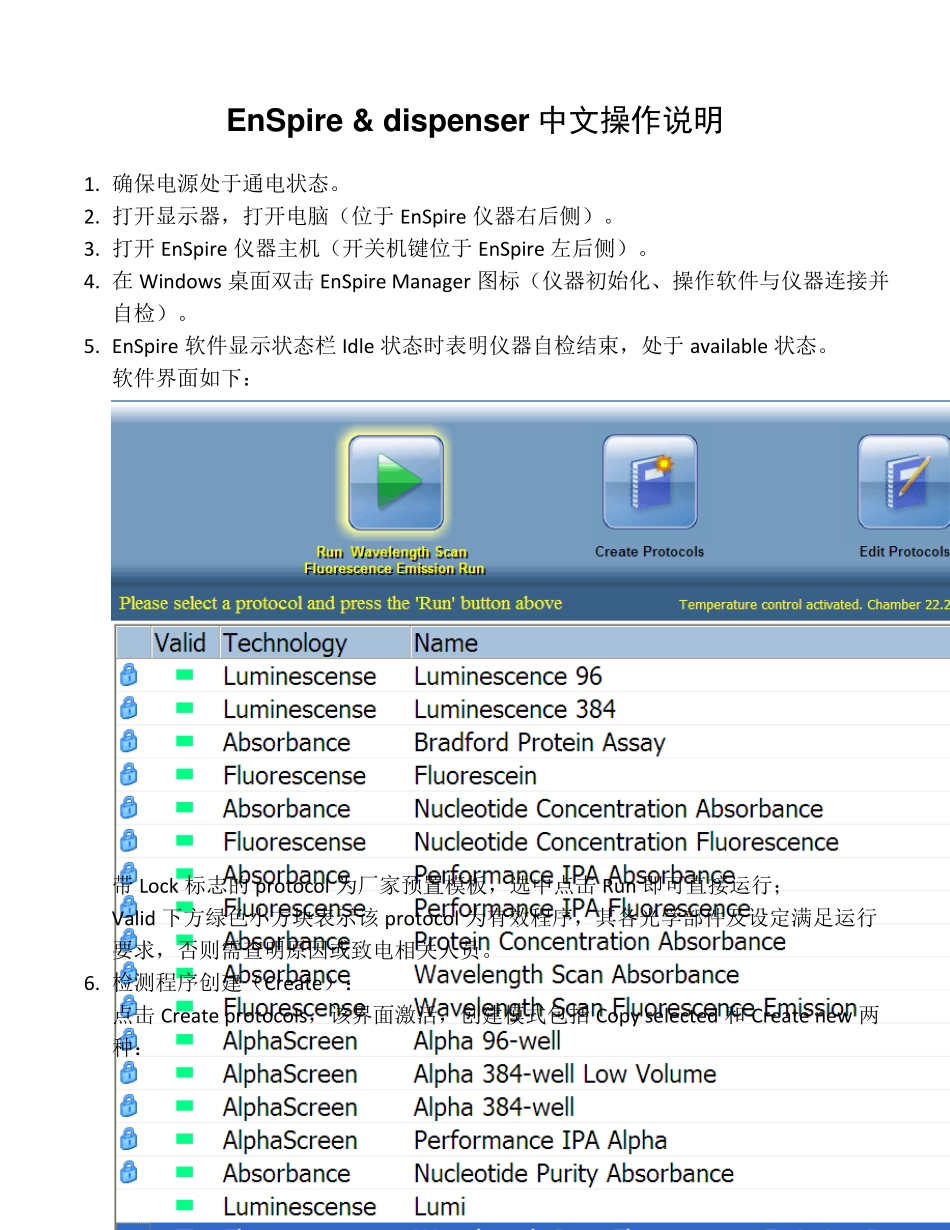
Task: Open the Create Protocols icon
Action: click(x=650, y=482)
